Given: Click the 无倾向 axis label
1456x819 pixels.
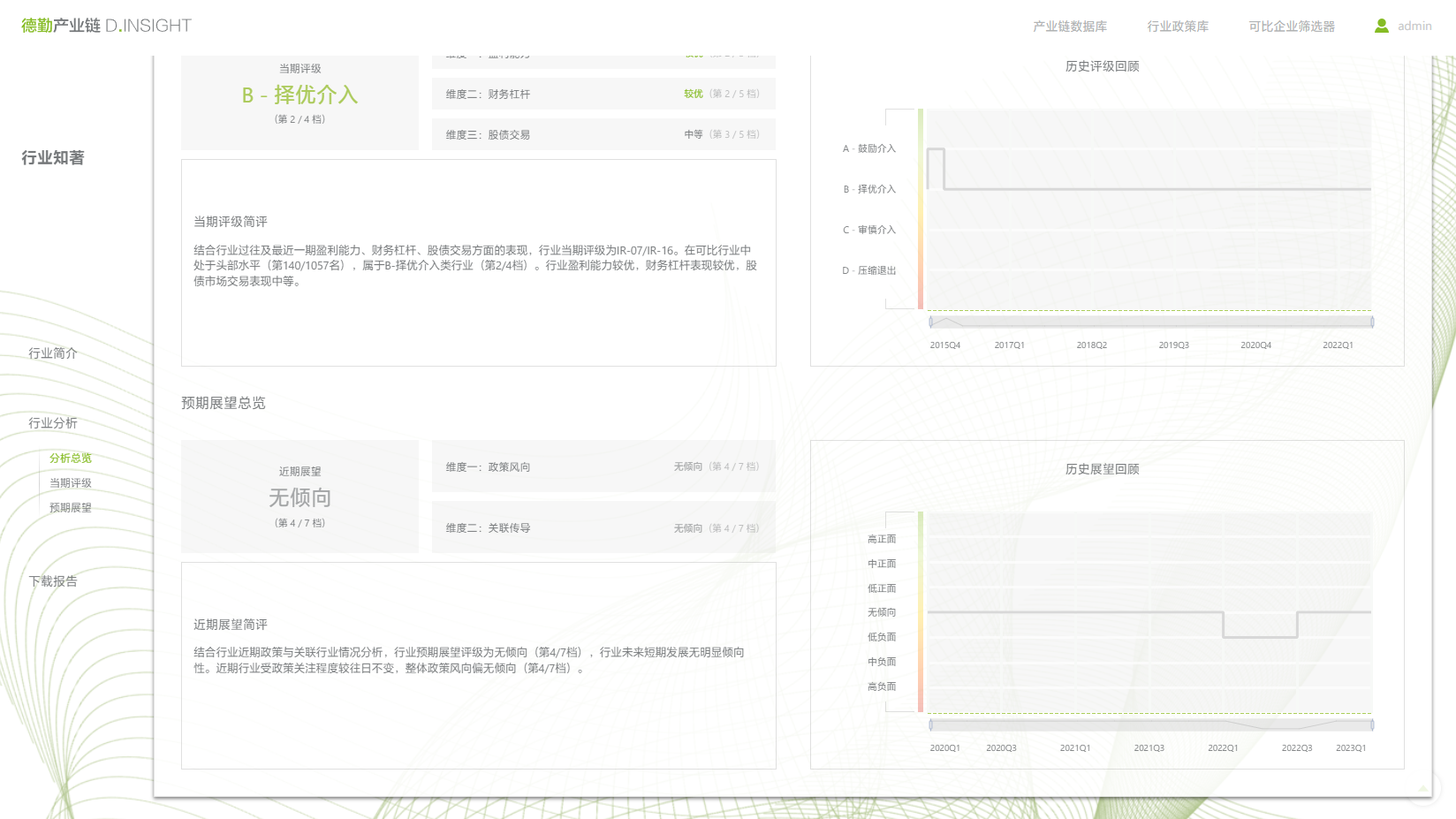Looking at the screenshot, I should click(x=882, y=612).
